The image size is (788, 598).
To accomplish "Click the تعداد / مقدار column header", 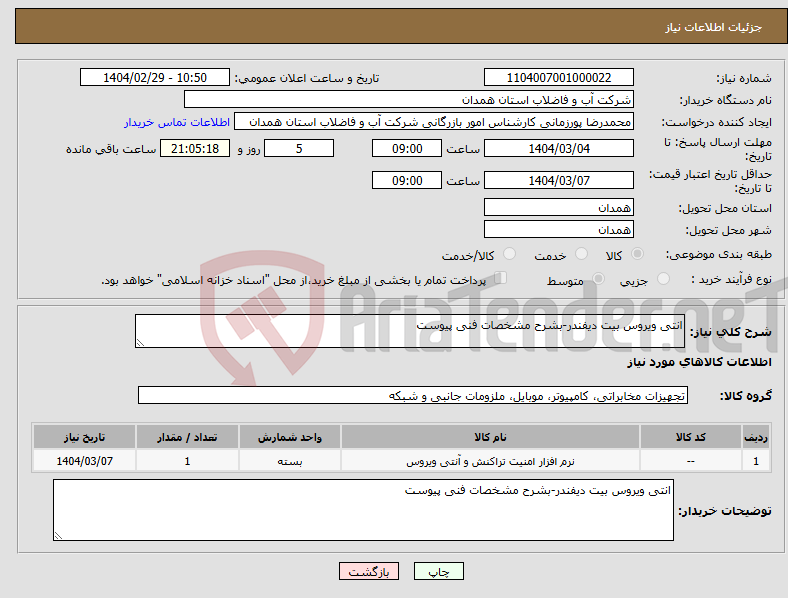I will [x=187, y=437].
